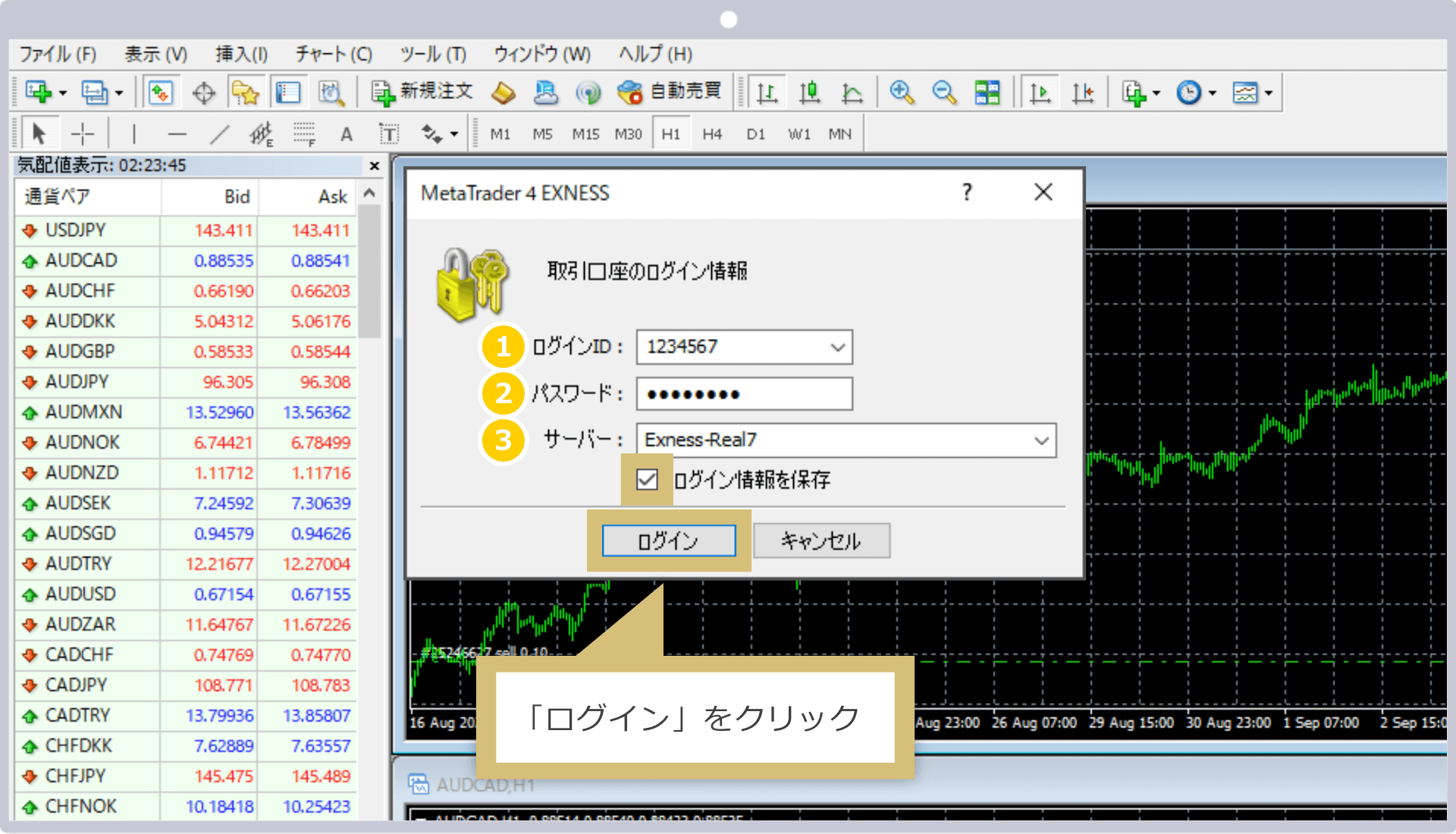Open the new chart toolbar icon

pyautogui.click(x=38, y=92)
